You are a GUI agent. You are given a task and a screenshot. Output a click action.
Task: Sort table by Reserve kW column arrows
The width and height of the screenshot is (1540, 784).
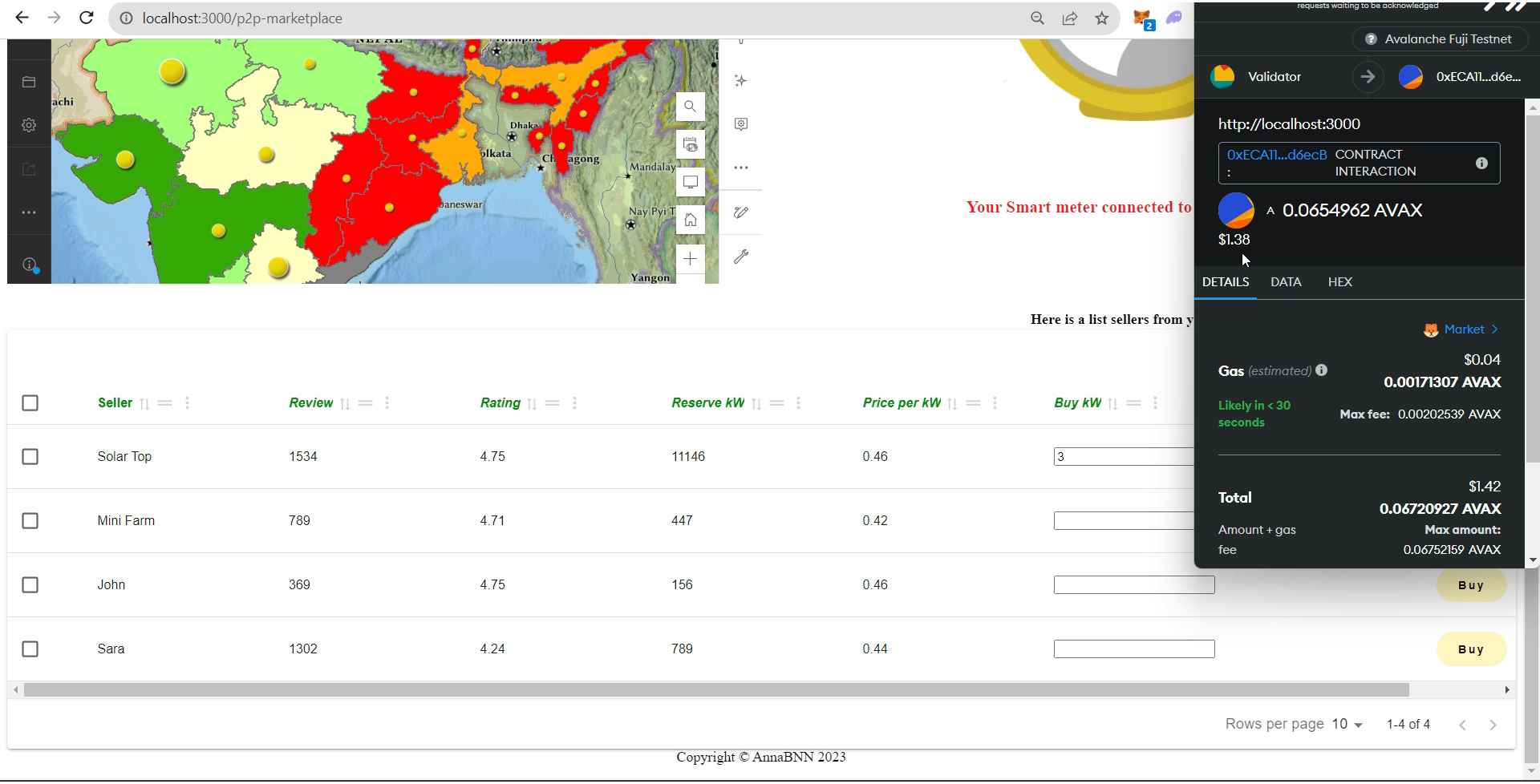(756, 403)
